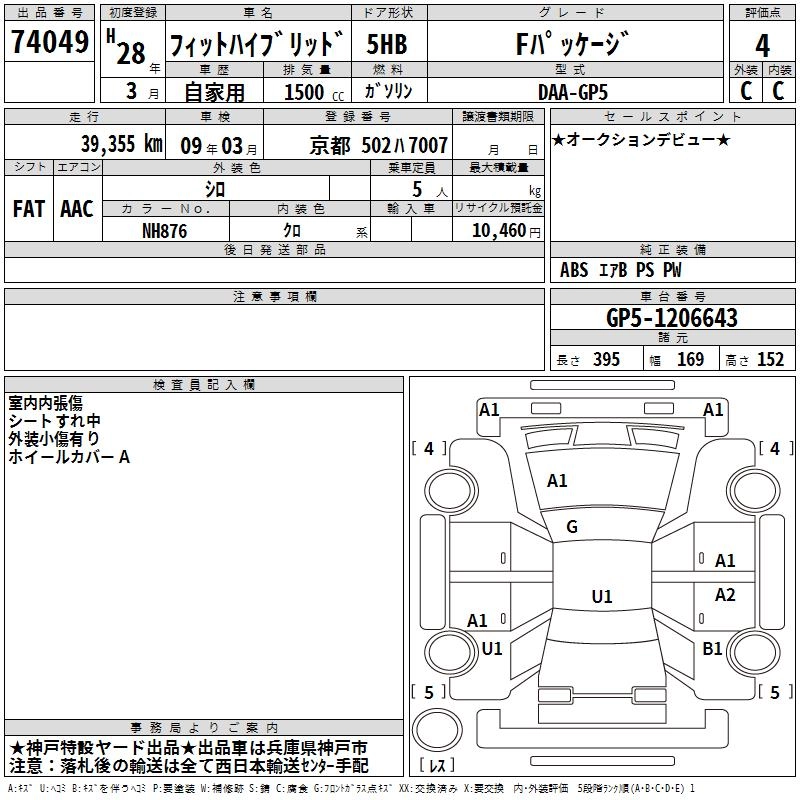Select grade value Fパッケージ
The width and height of the screenshot is (800, 800).
coord(571,44)
